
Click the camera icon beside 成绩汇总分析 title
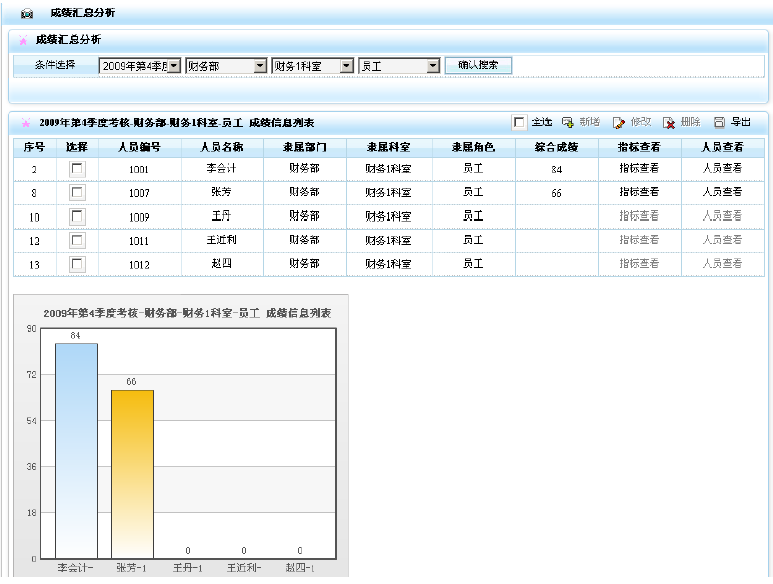(27, 14)
